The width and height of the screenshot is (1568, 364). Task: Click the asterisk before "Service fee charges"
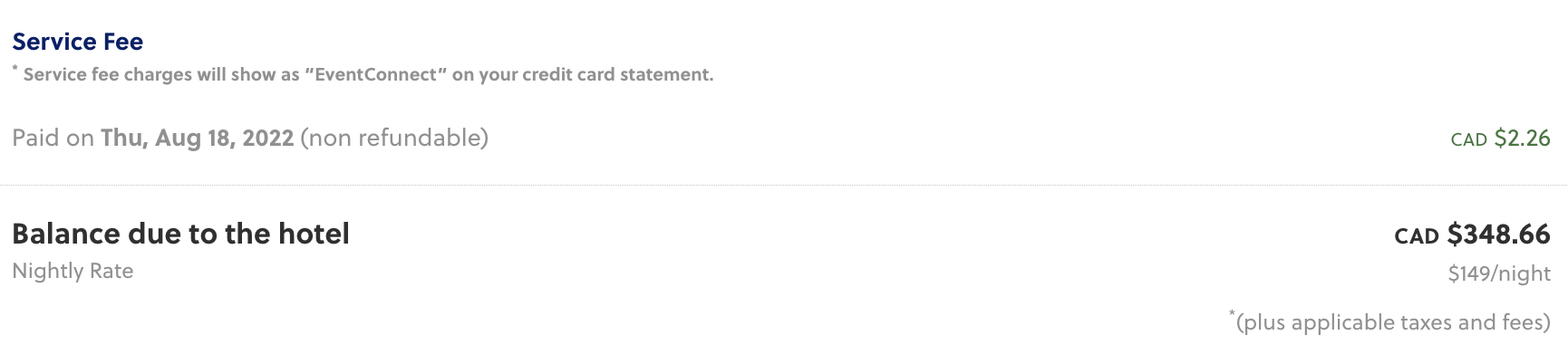point(15,69)
